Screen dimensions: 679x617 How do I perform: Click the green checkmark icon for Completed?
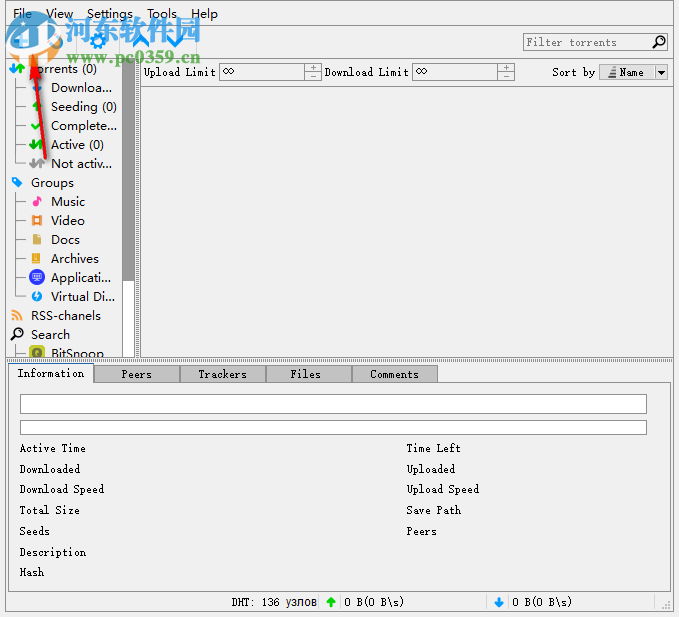[x=36, y=126]
